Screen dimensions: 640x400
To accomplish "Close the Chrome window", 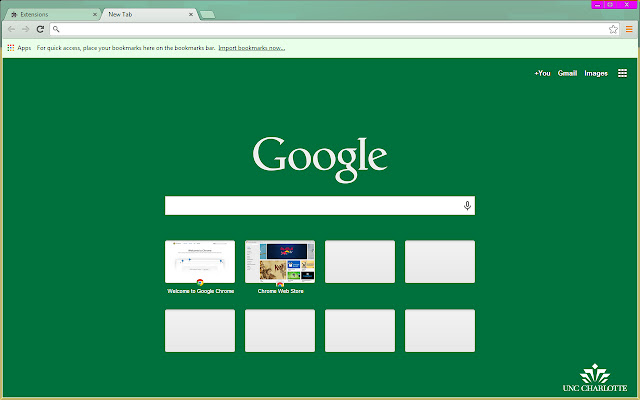I will pos(627,4).
